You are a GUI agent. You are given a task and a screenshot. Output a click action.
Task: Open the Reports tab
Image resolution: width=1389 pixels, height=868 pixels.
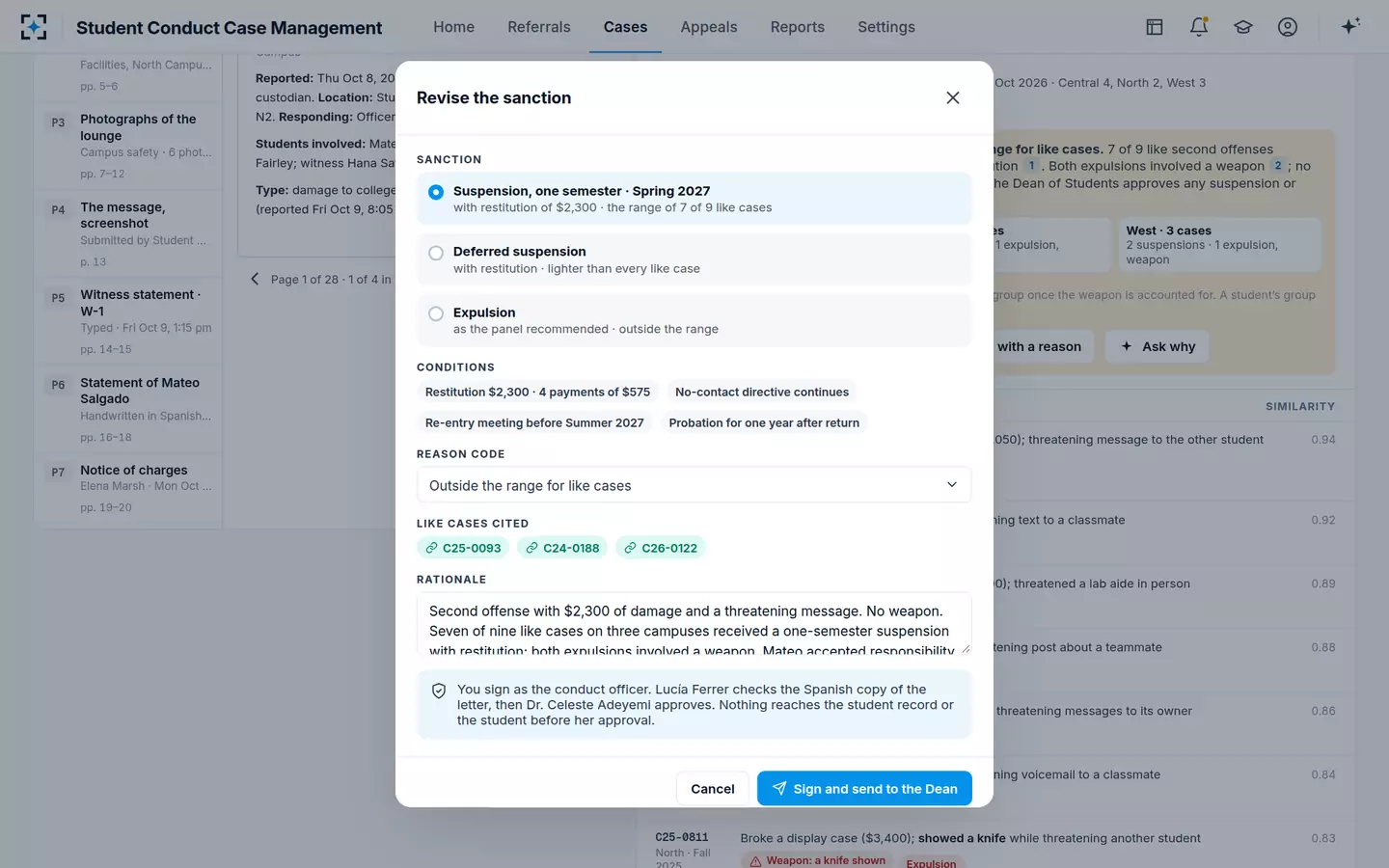pyautogui.click(x=798, y=27)
